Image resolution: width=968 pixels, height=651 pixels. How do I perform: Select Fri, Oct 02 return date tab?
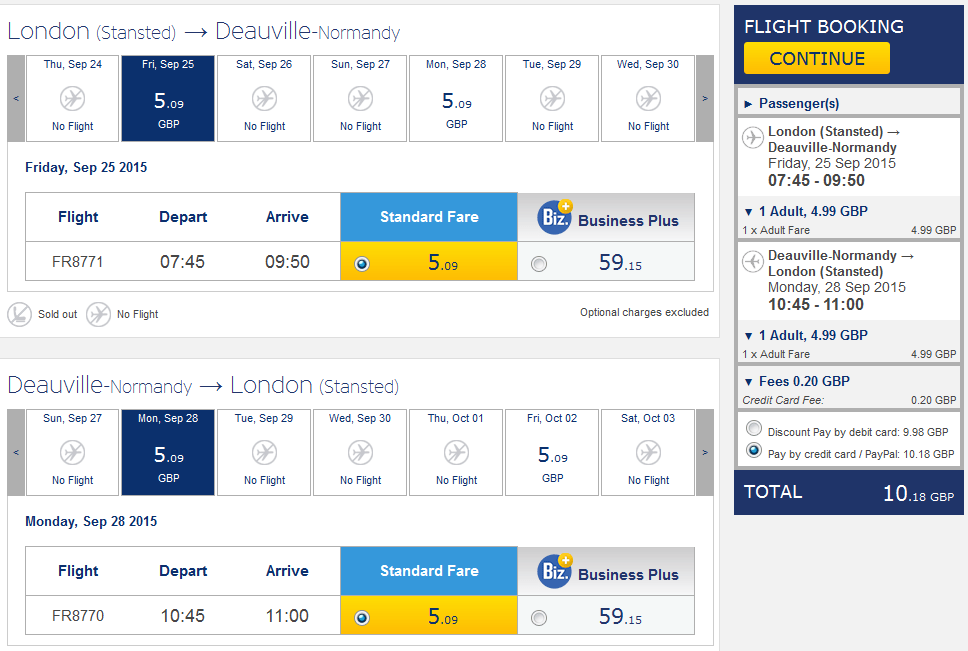click(x=553, y=452)
